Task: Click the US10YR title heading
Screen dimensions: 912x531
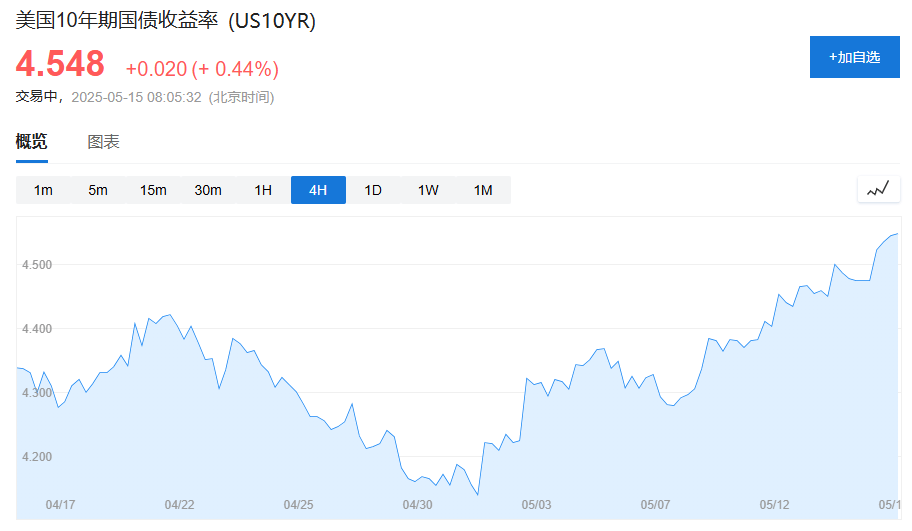Action: (x=166, y=21)
